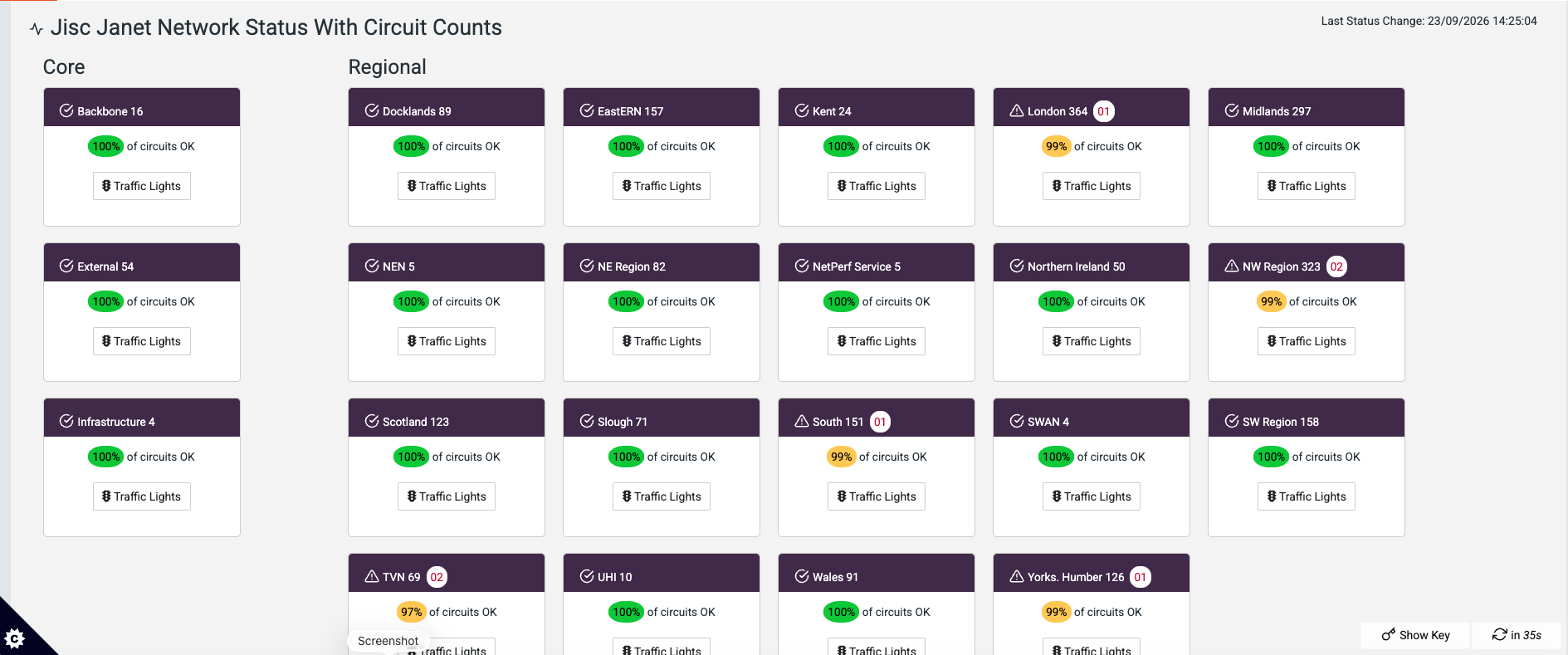
Task: Click Yorks. Humber warning triangle icon
Action: tap(1017, 576)
